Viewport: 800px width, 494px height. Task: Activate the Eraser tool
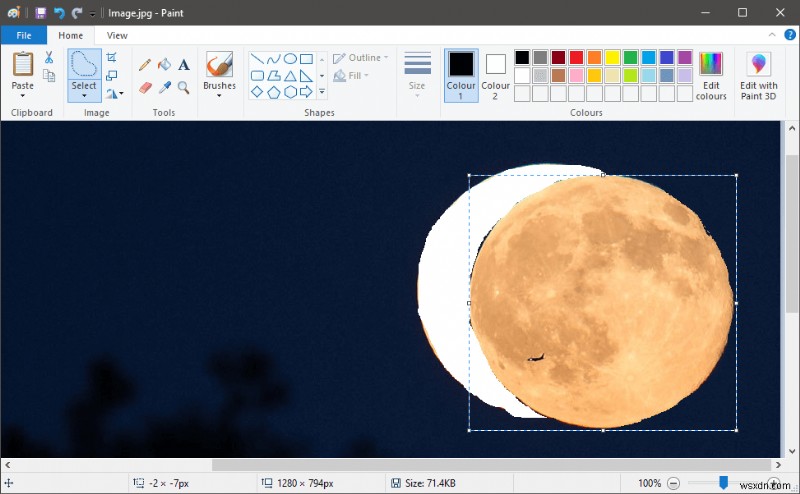[145, 88]
